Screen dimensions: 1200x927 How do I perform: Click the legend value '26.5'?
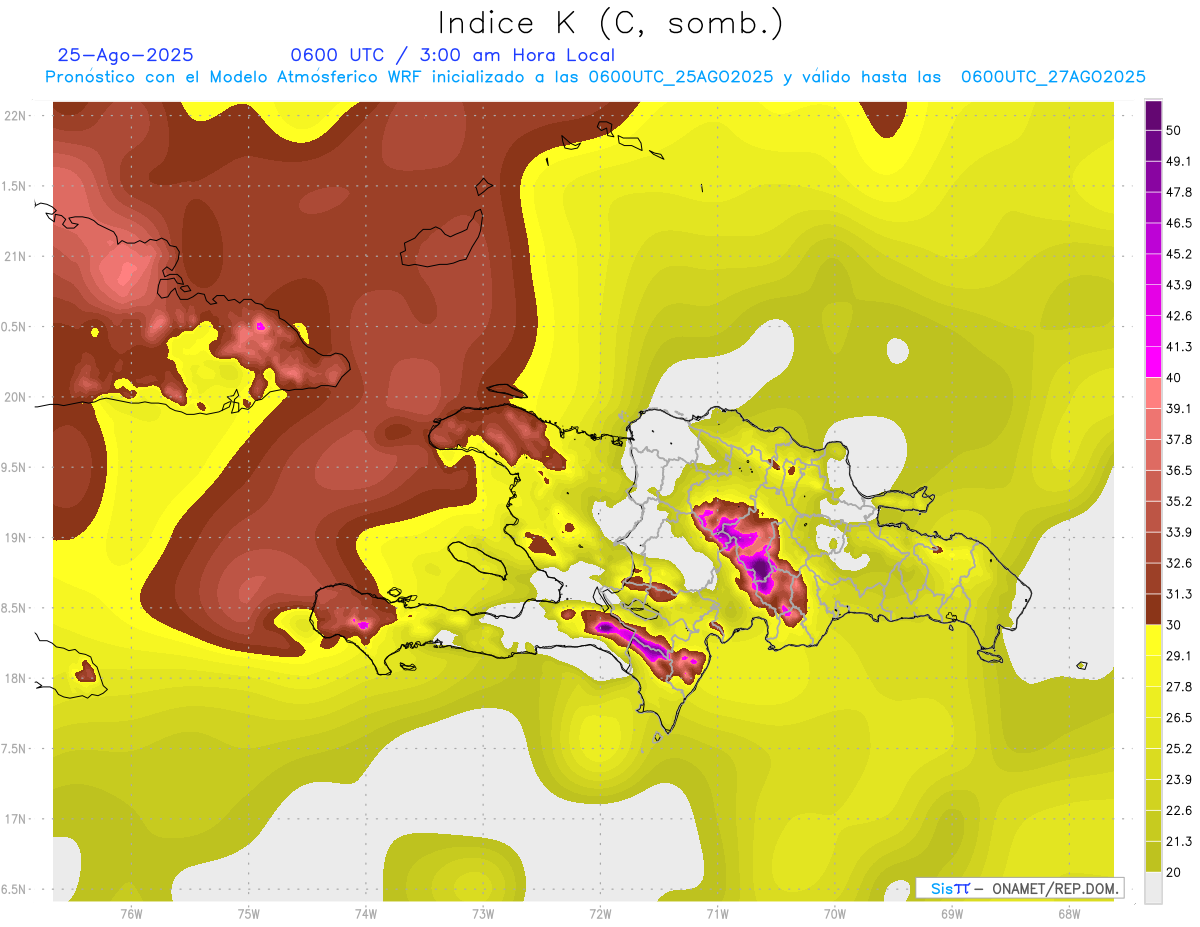click(x=1179, y=718)
